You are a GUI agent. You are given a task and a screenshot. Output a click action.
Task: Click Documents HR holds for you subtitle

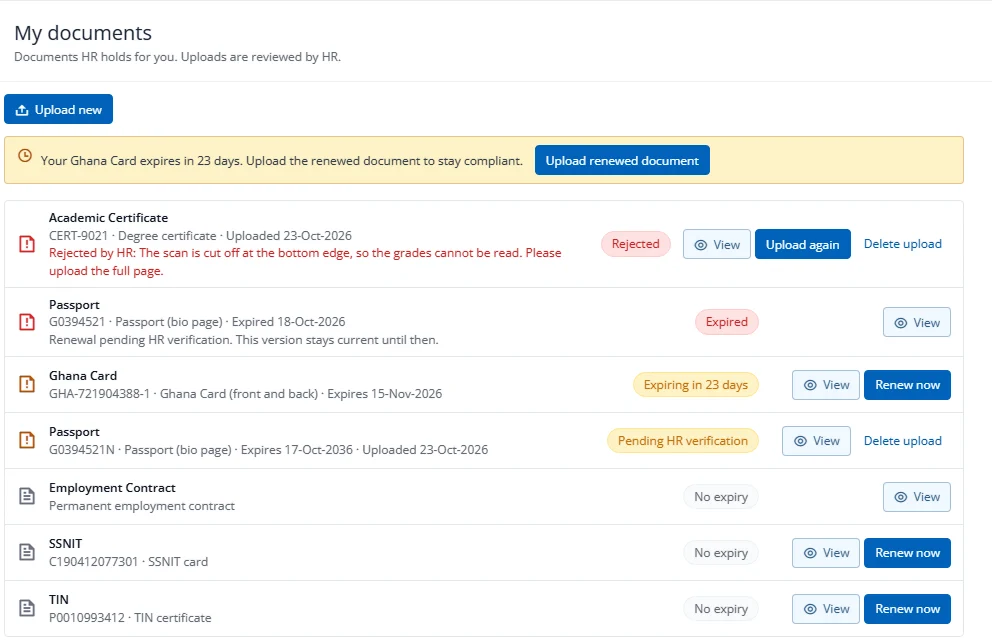pyautogui.click(x=177, y=57)
